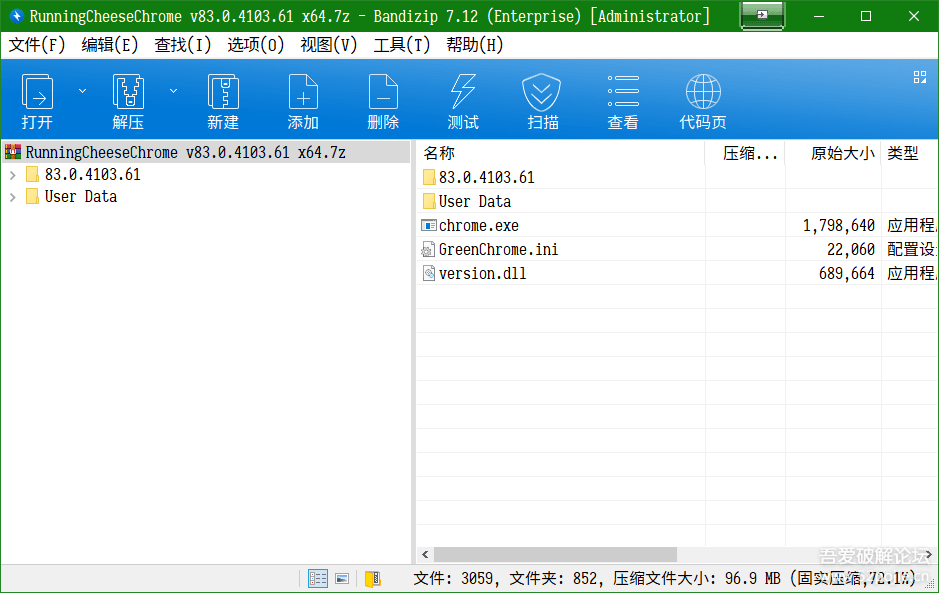Click the scrollbar left arrow under file list

425,555
